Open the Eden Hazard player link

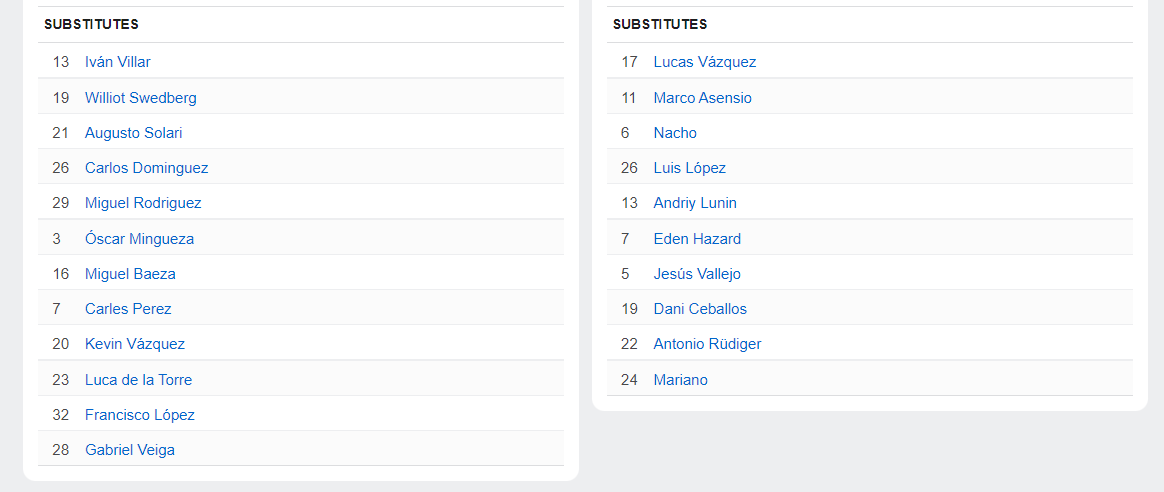(697, 238)
